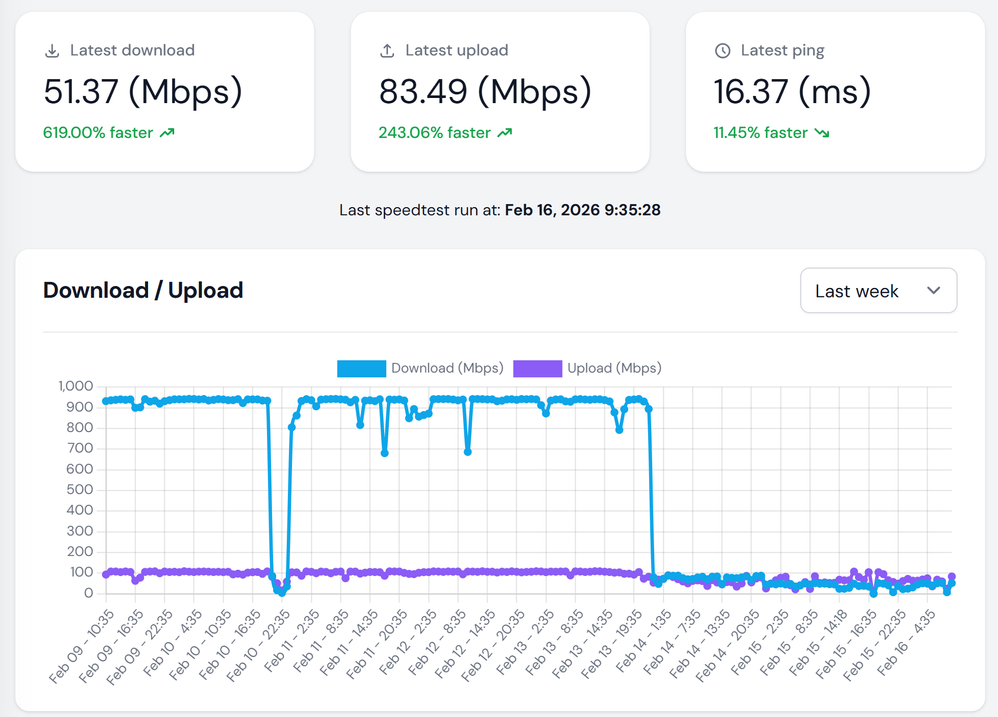Click the Download / Upload chart heading
Screen dimensions: 998x717
point(143,291)
